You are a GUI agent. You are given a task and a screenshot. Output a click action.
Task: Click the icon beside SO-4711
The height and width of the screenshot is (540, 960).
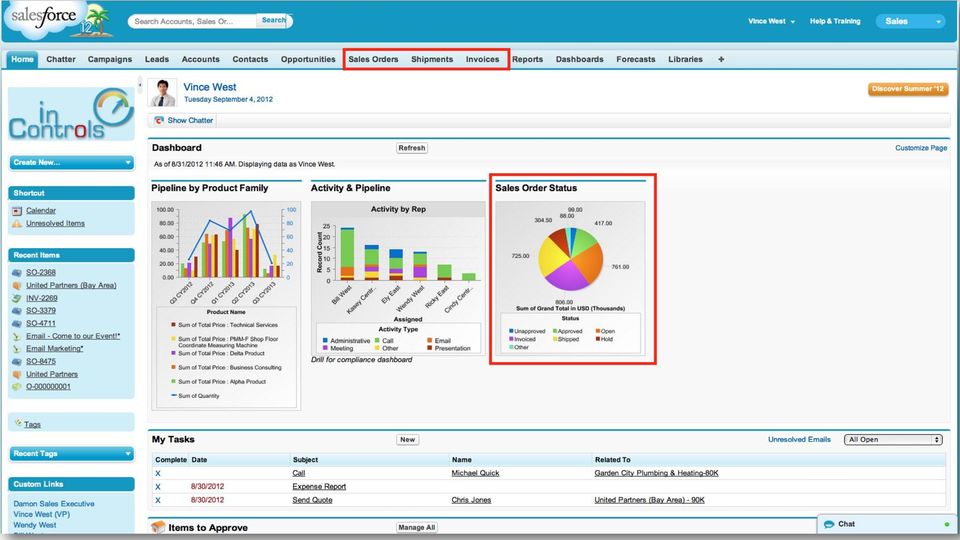[x=17, y=323]
